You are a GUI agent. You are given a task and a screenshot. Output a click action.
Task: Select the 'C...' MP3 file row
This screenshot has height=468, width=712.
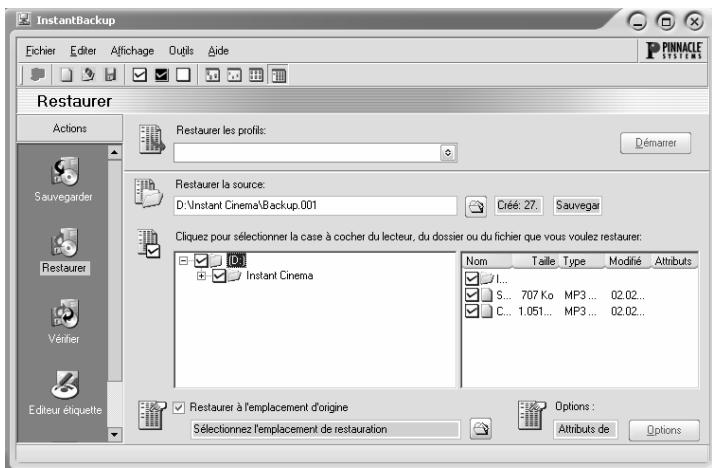point(579,311)
